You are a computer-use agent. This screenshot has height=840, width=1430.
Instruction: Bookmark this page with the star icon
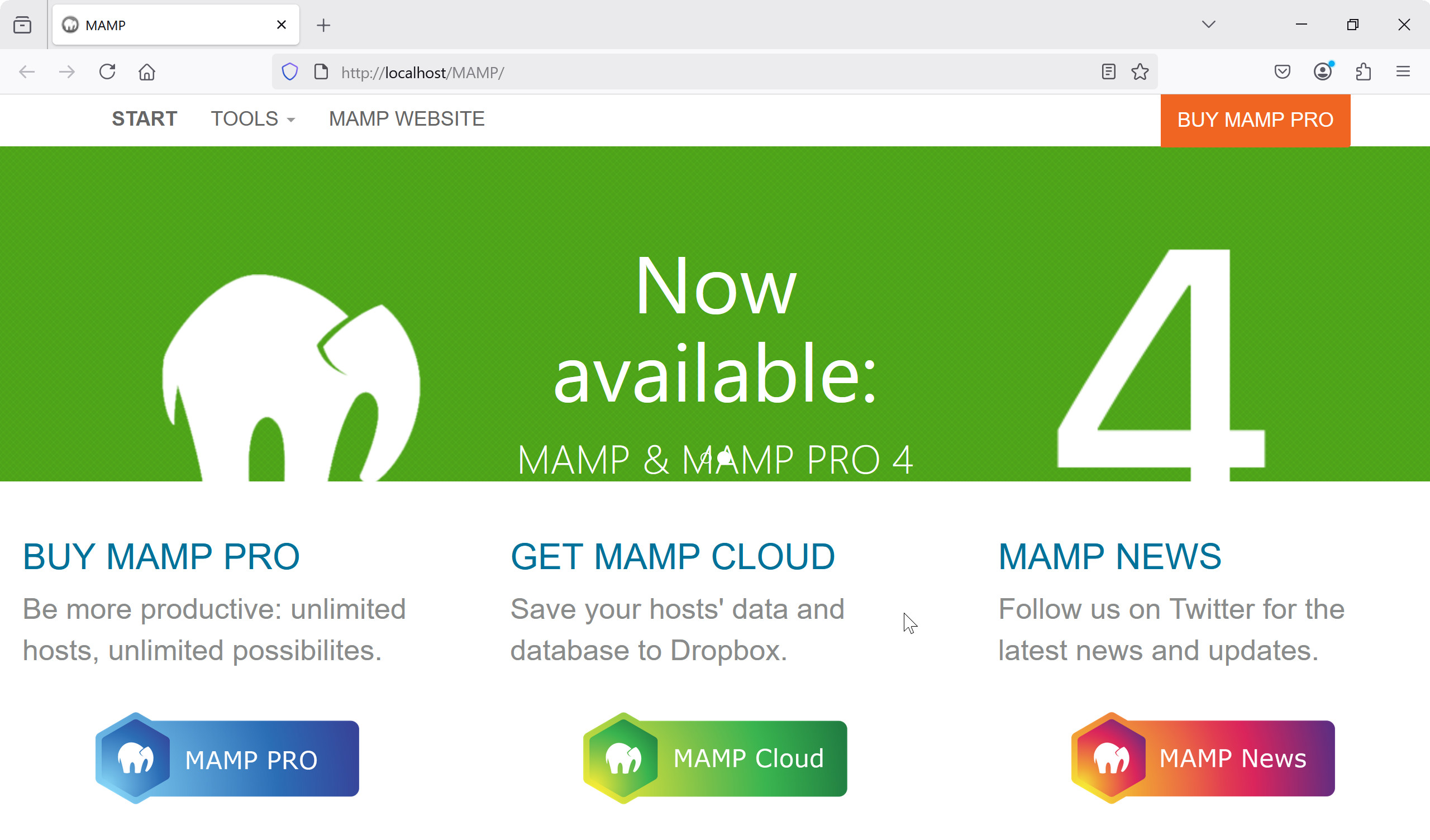pyautogui.click(x=1140, y=71)
